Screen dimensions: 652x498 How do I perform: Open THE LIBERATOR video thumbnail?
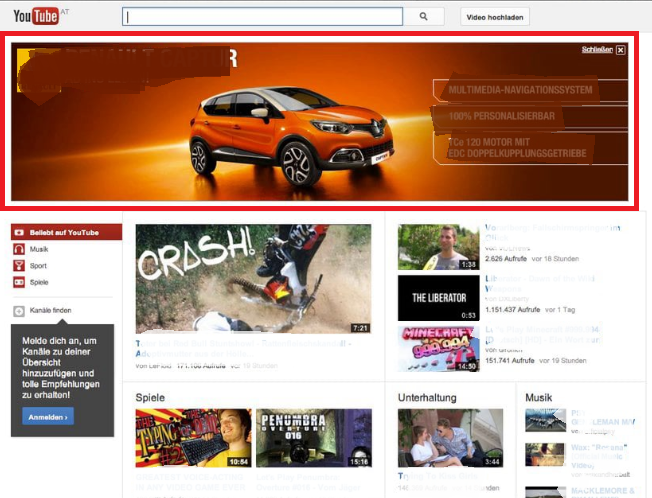[438, 298]
